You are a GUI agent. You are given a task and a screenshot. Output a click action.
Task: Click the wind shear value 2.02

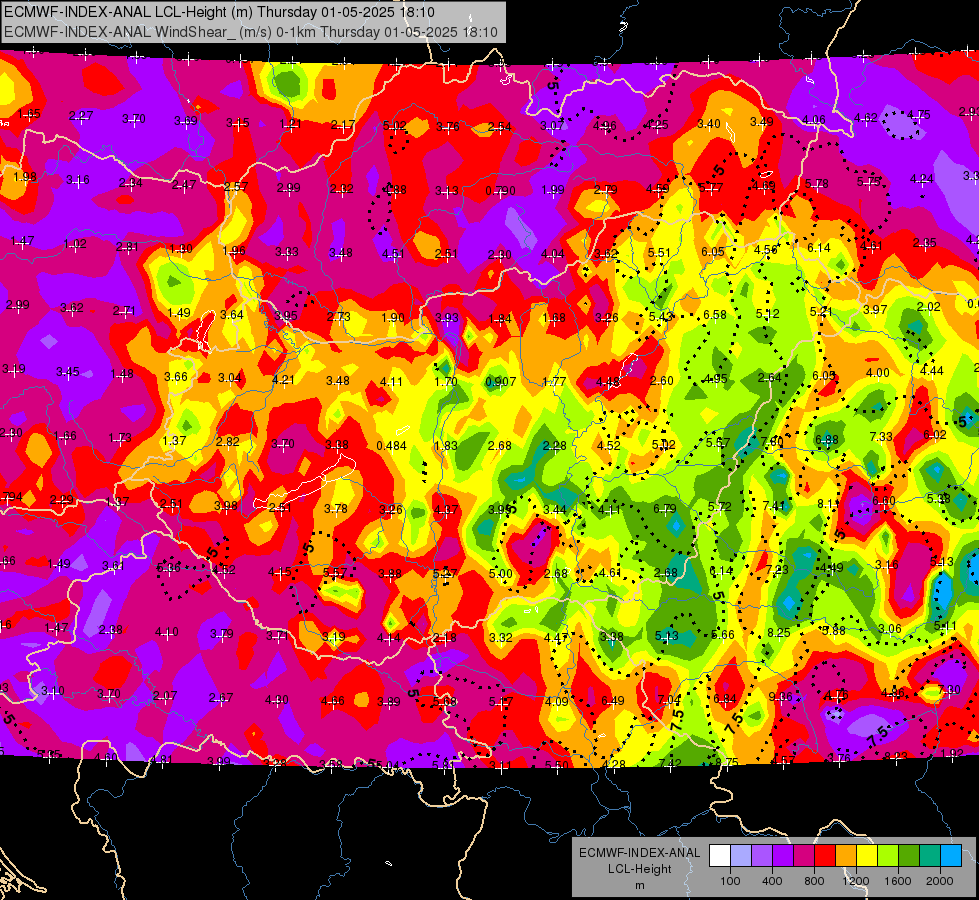point(928,307)
